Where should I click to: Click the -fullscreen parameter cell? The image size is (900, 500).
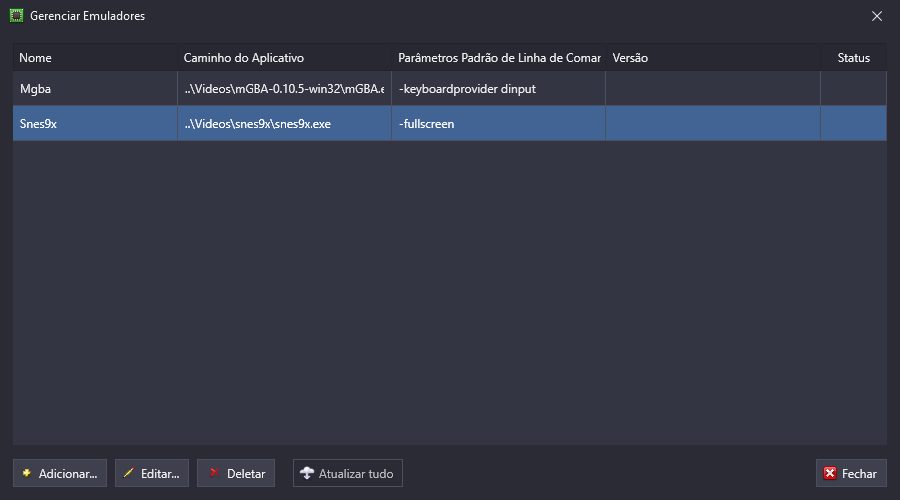tap(498, 124)
